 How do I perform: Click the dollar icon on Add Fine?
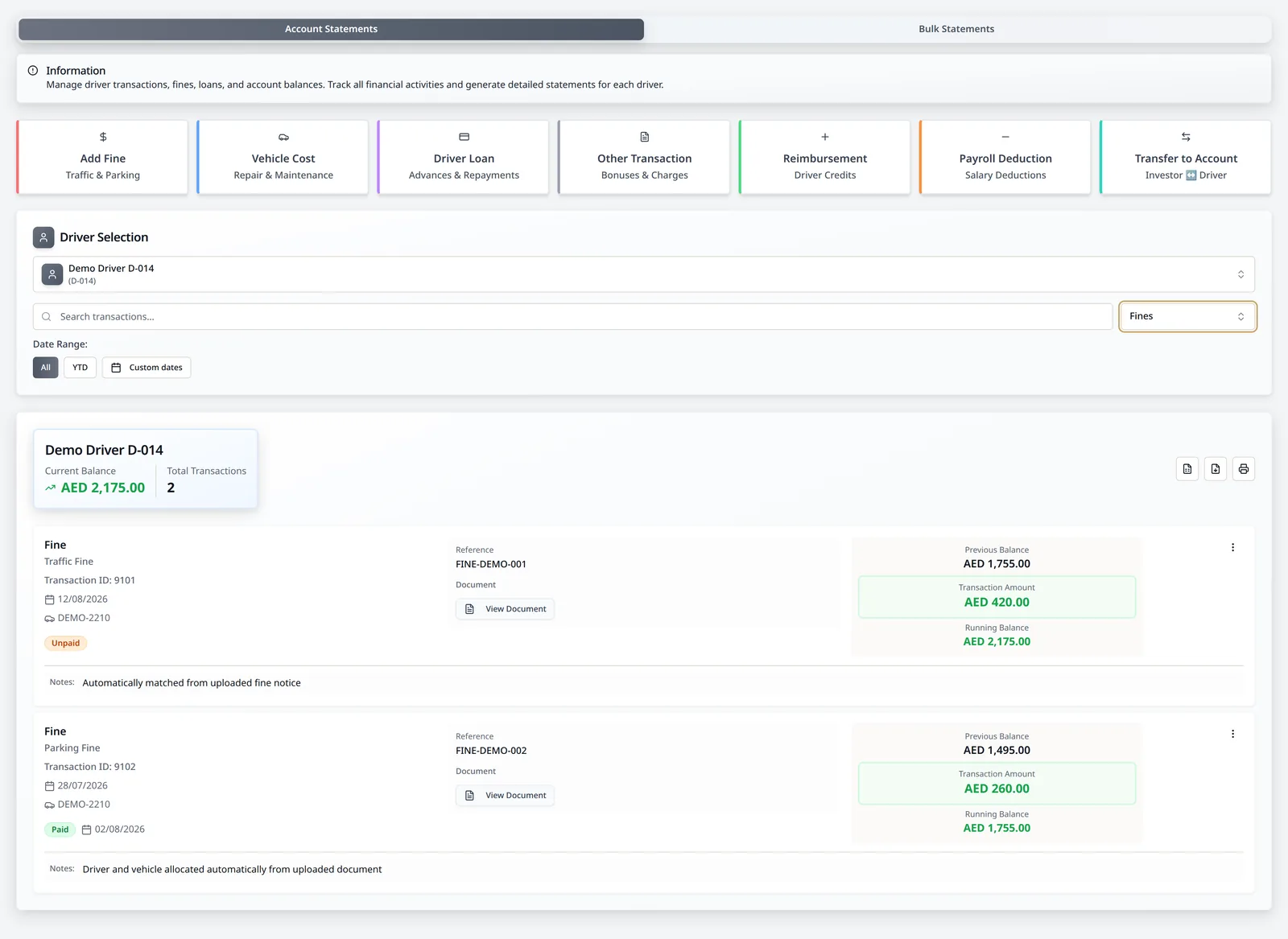(103, 137)
